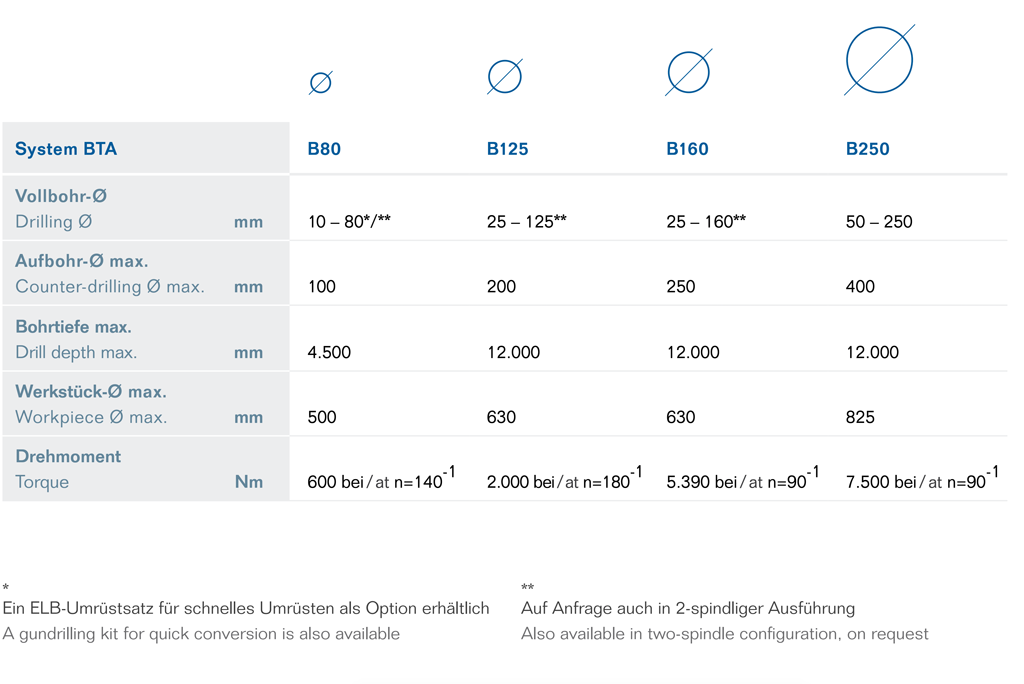Click the 7.500 bei/at n=90 torque value
This screenshot has width=1024, height=684.
pyautogui.click(x=922, y=478)
